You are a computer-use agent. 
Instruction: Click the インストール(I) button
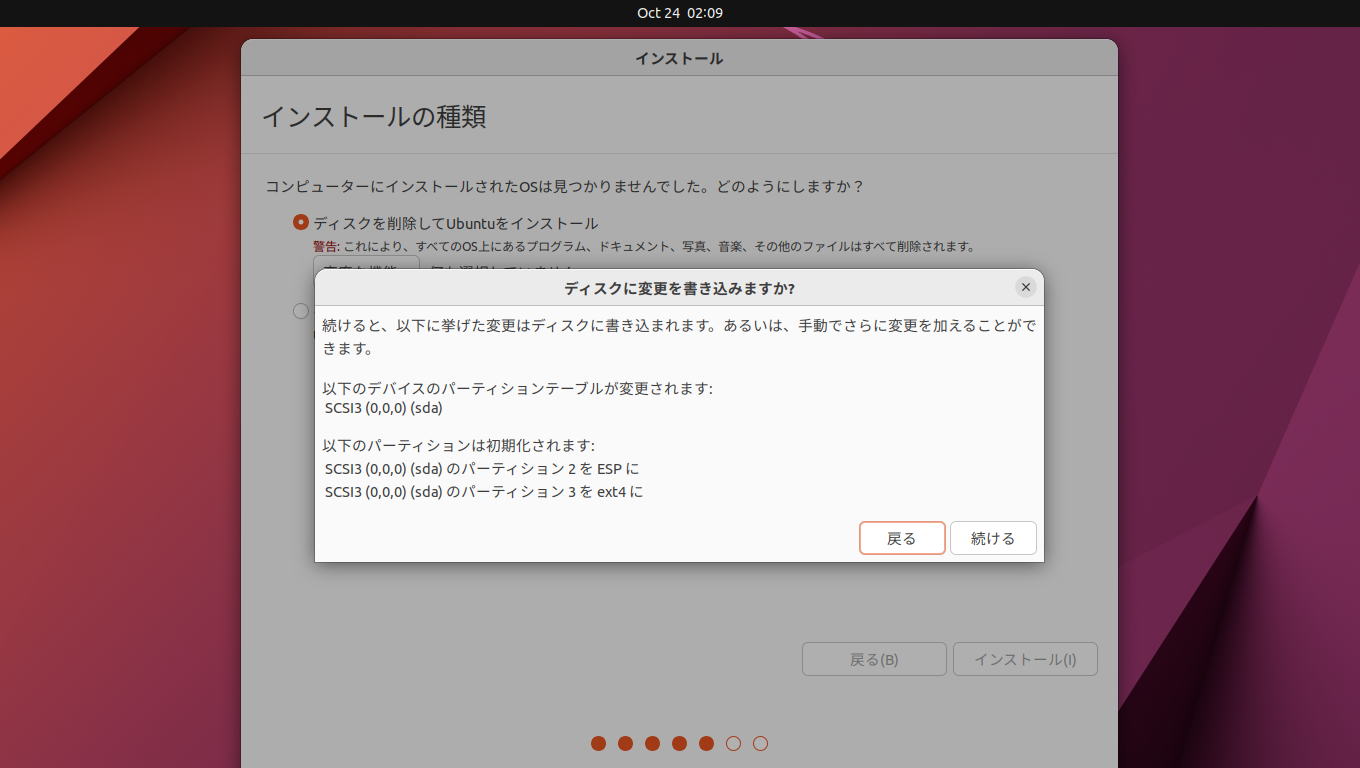click(1025, 659)
